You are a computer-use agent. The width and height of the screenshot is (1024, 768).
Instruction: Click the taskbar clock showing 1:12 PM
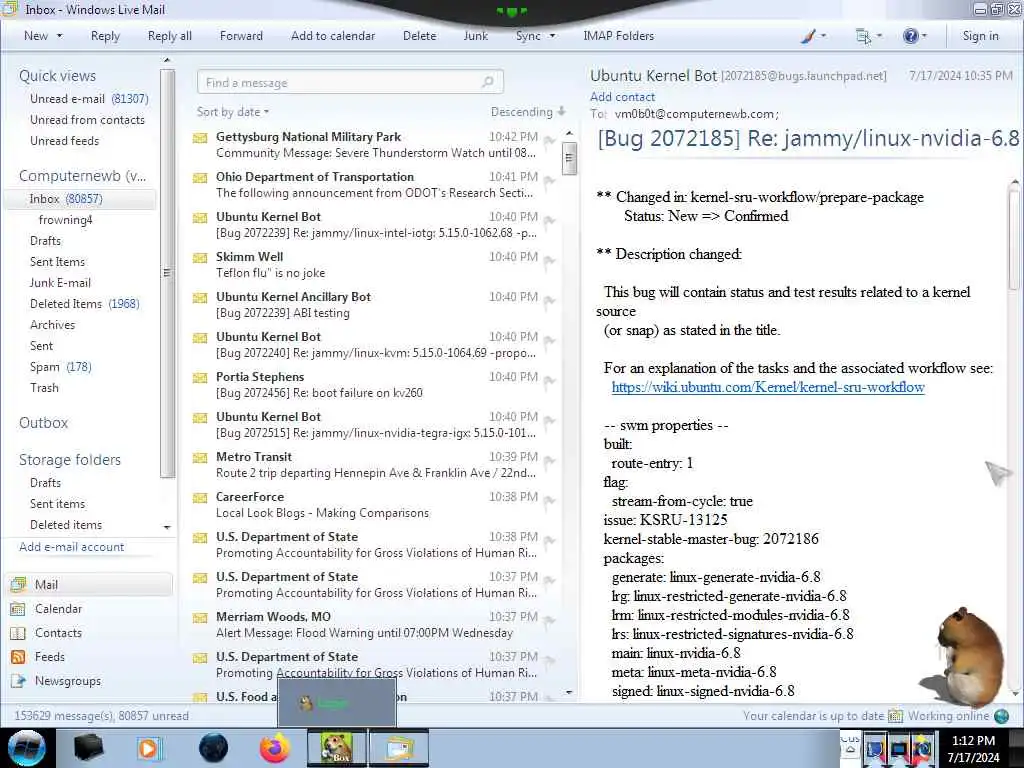coord(973,748)
